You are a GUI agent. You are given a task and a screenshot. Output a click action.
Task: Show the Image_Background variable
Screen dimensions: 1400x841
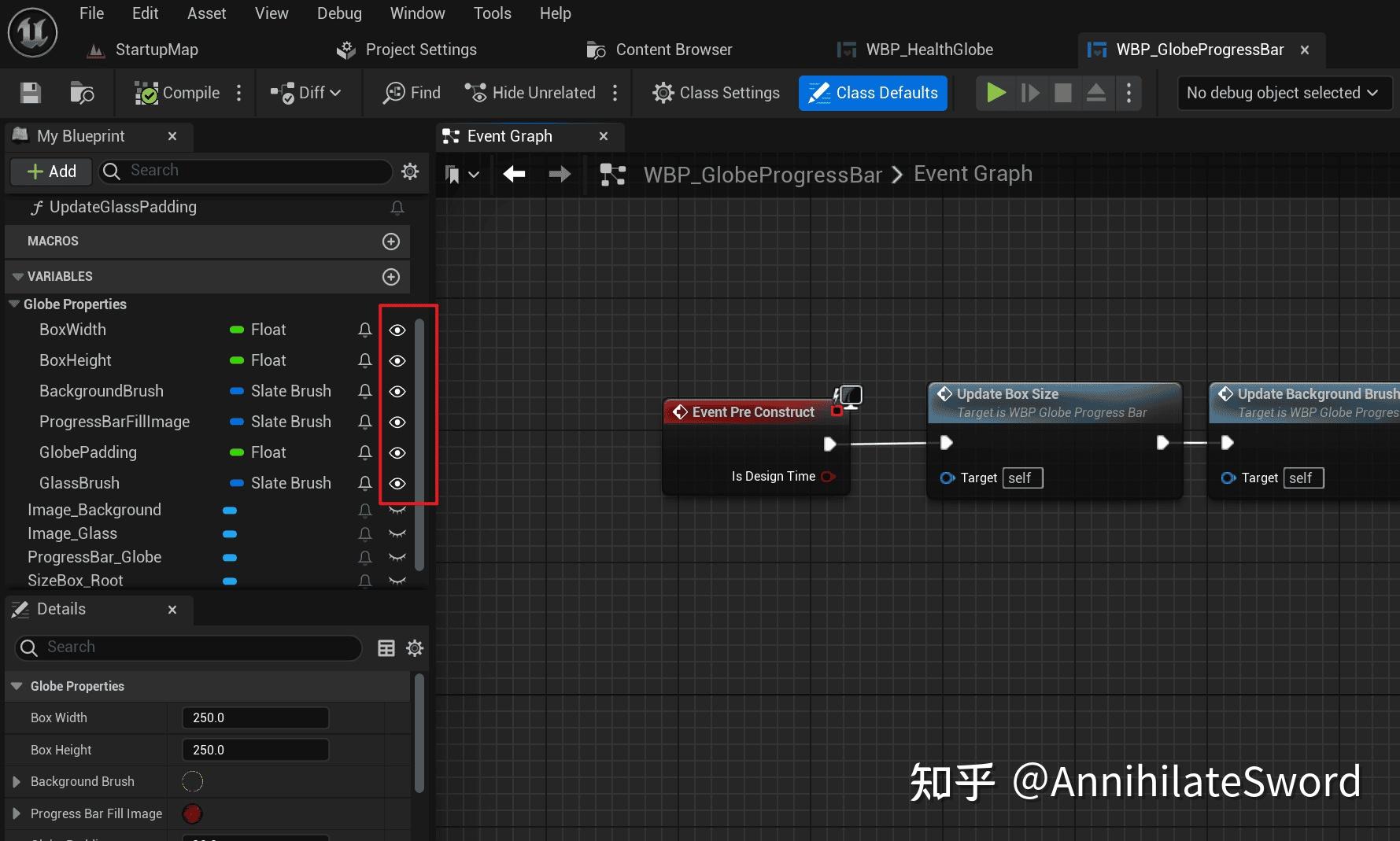point(397,510)
